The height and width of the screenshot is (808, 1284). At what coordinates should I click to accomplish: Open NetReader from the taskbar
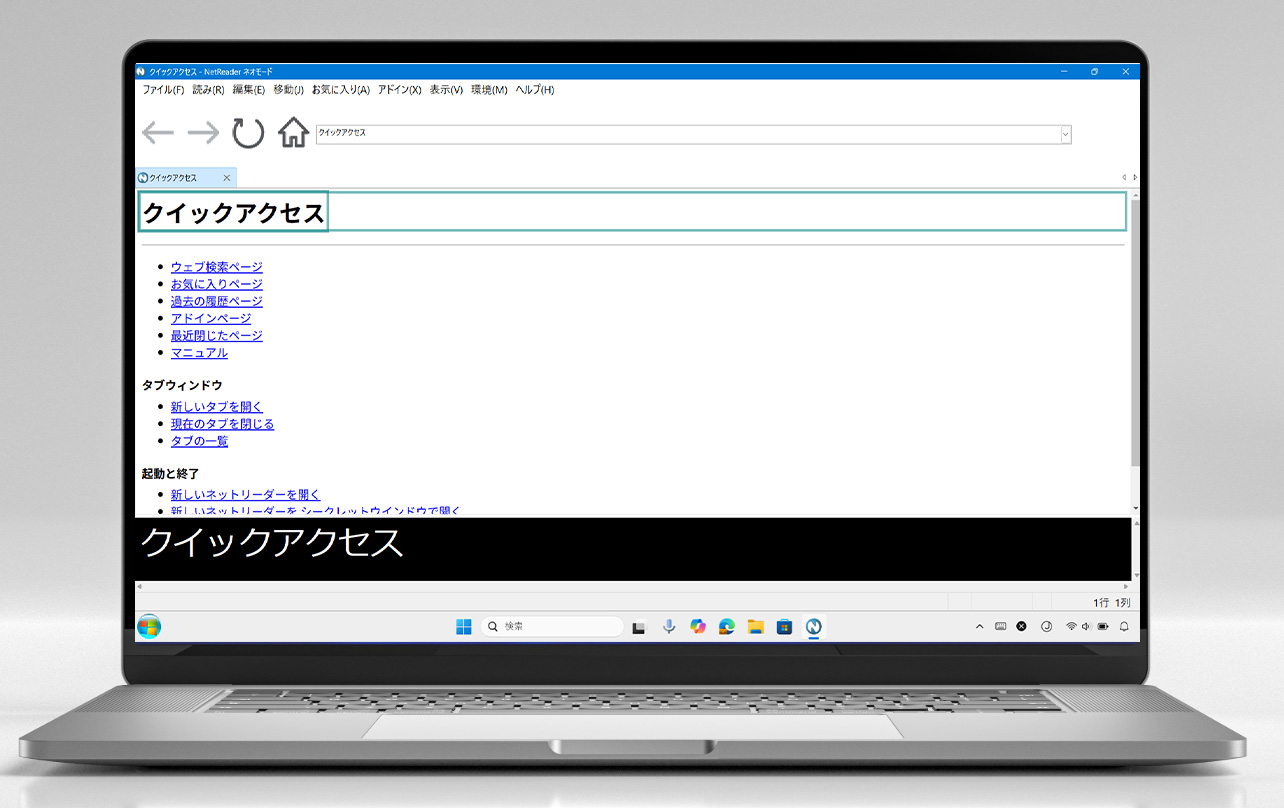point(813,626)
